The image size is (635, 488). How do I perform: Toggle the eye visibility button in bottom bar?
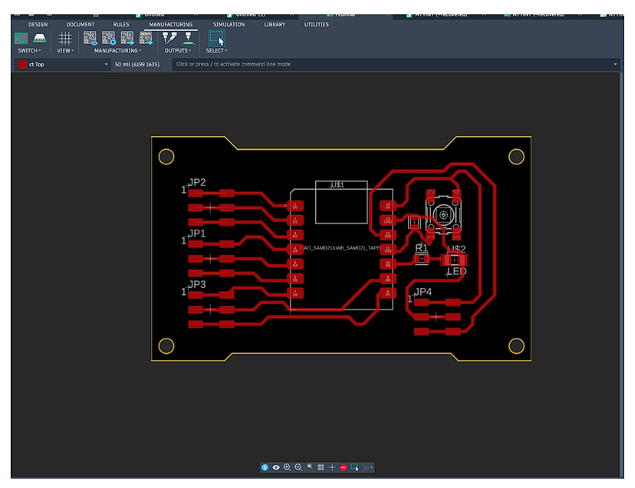tap(276, 467)
